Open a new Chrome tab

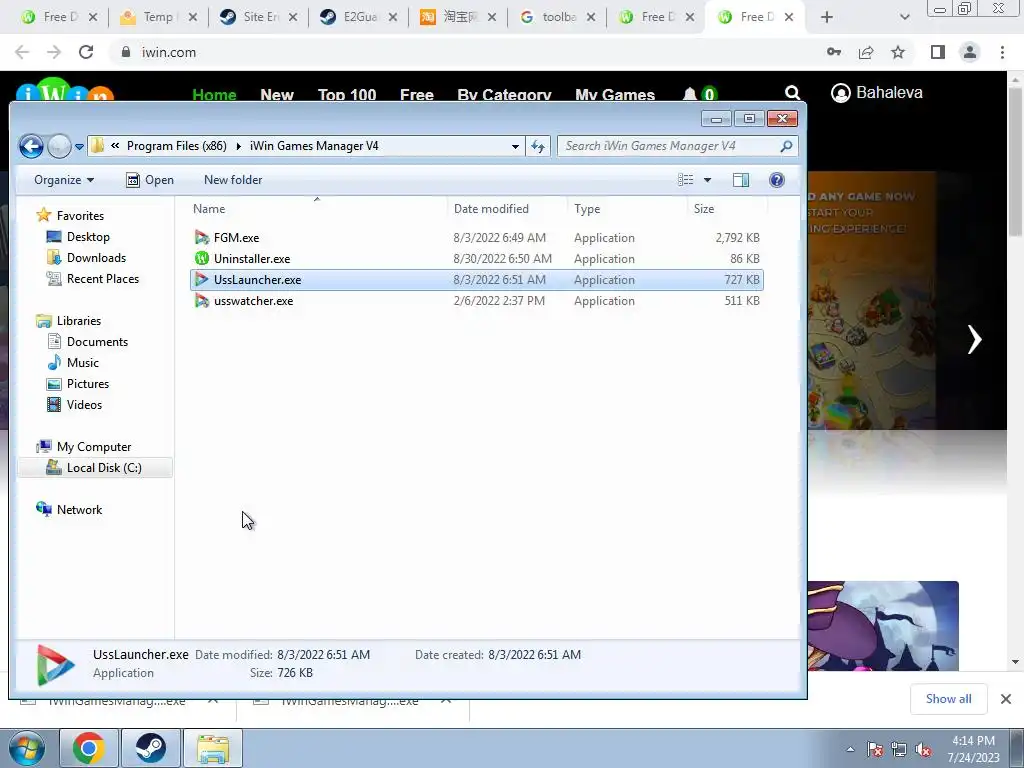click(827, 17)
